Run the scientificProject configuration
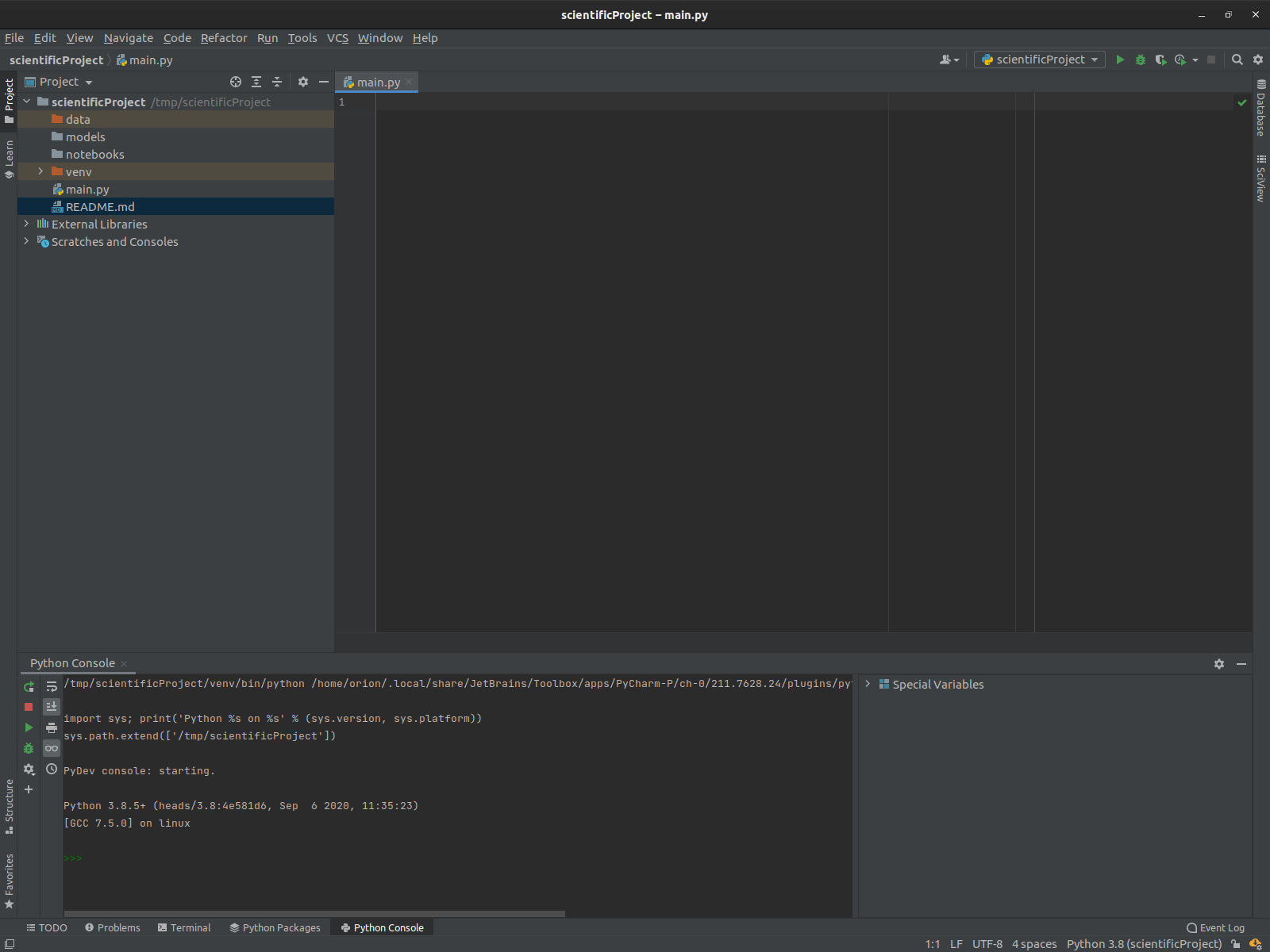This screenshot has height=952, width=1270. 1120,59
